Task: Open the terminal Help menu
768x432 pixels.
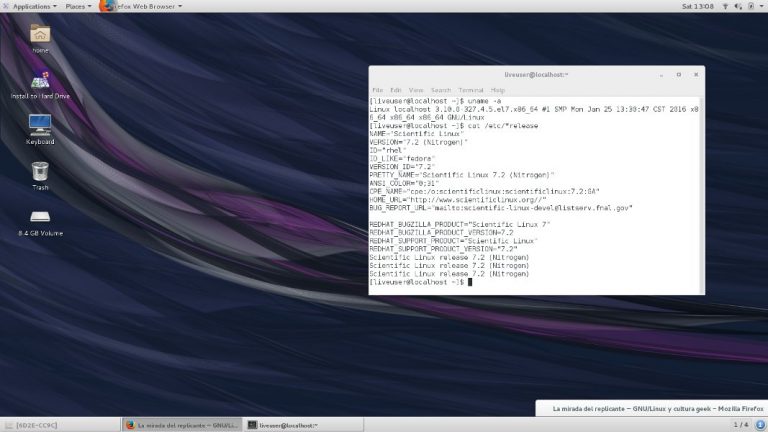Action: pos(497,90)
